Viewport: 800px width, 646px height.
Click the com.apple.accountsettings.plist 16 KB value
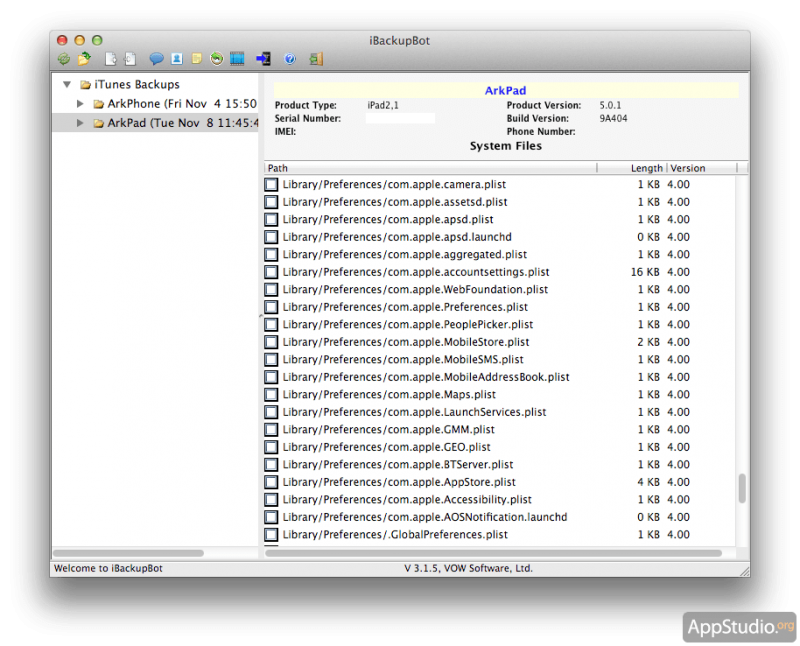pyautogui.click(x=645, y=272)
